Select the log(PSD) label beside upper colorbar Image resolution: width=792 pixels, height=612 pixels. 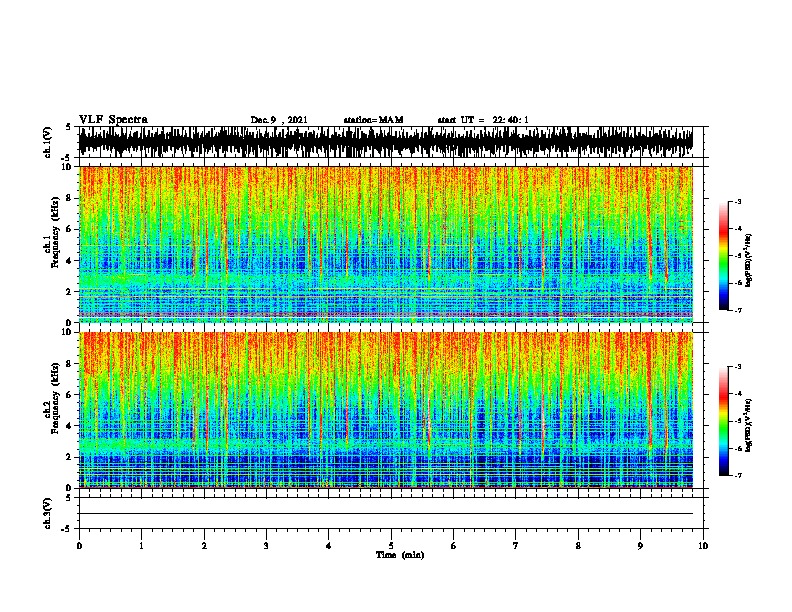(748, 260)
